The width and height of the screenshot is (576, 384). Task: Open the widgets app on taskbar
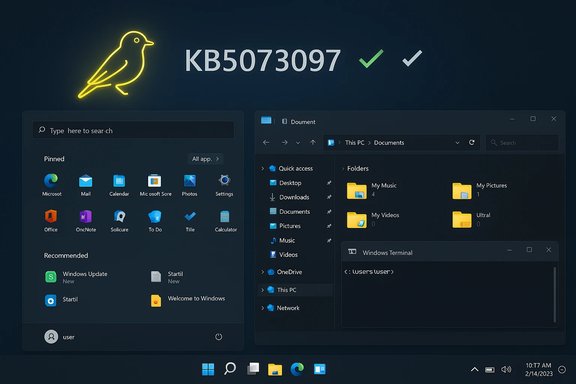[x=319, y=369]
